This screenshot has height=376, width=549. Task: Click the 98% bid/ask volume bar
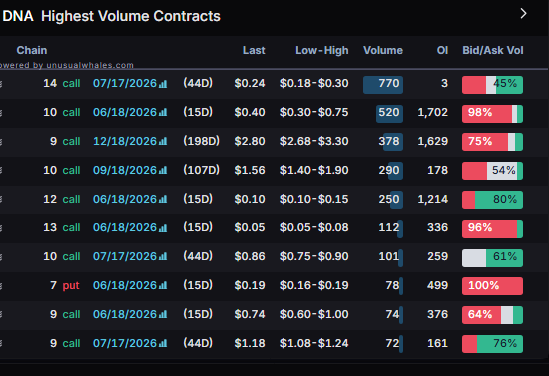pos(492,114)
